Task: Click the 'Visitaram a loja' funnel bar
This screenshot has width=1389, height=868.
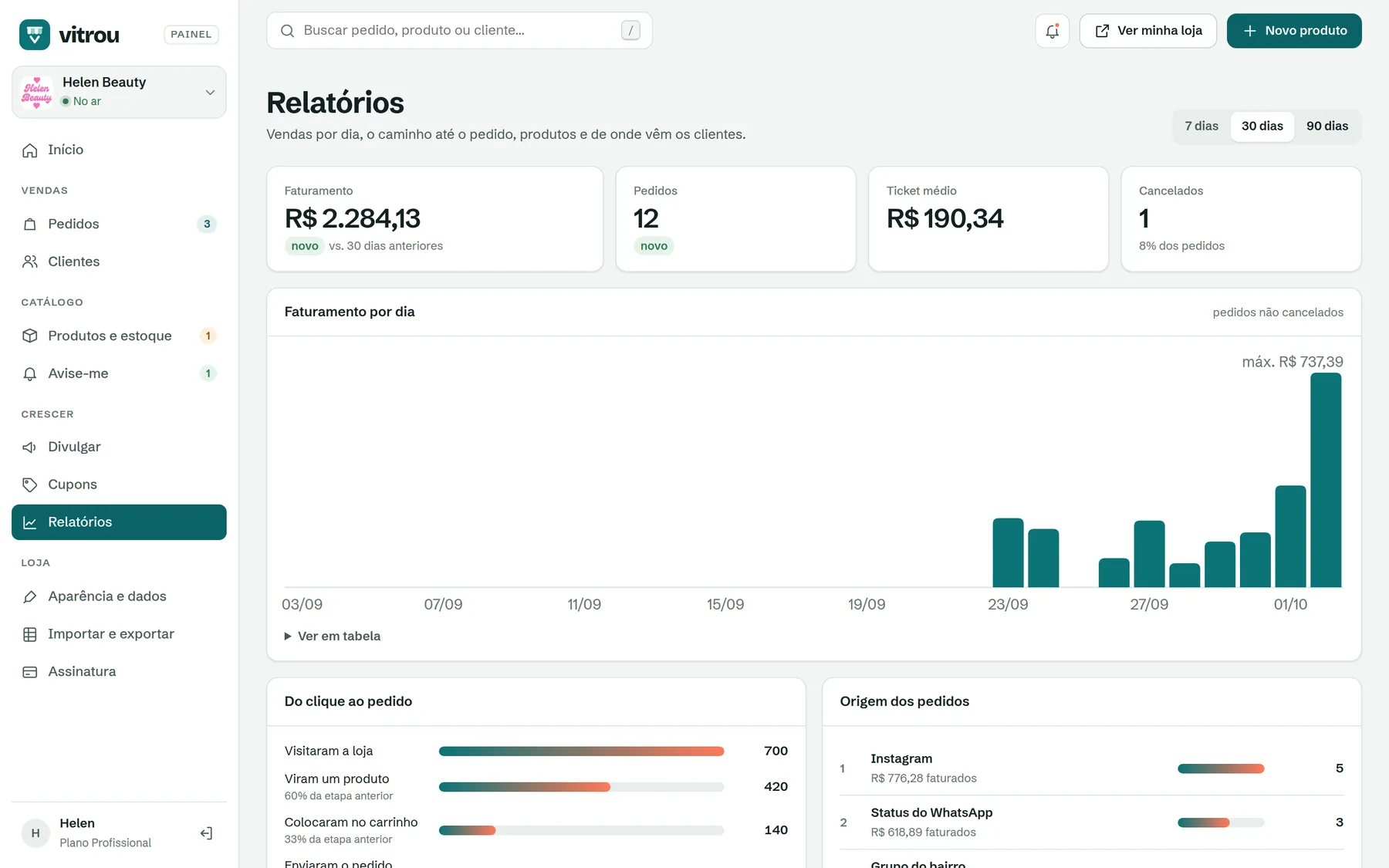Action: click(x=581, y=751)
